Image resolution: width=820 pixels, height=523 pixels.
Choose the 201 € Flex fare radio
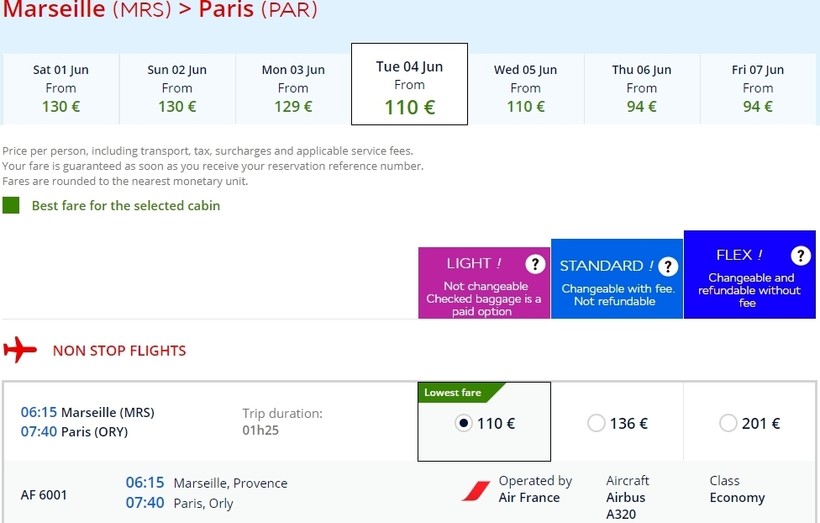728,423
